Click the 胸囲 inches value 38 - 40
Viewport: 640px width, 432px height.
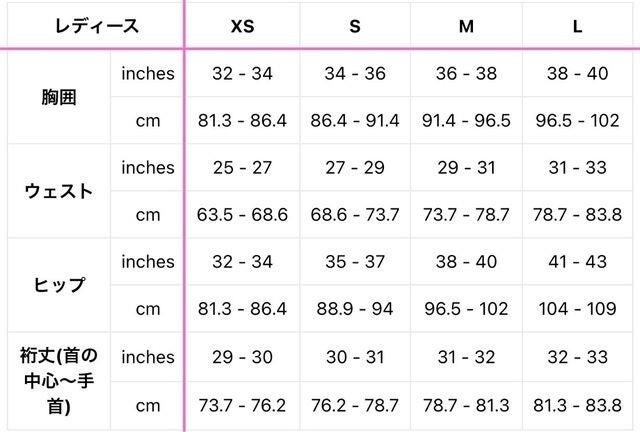(578, 73)
